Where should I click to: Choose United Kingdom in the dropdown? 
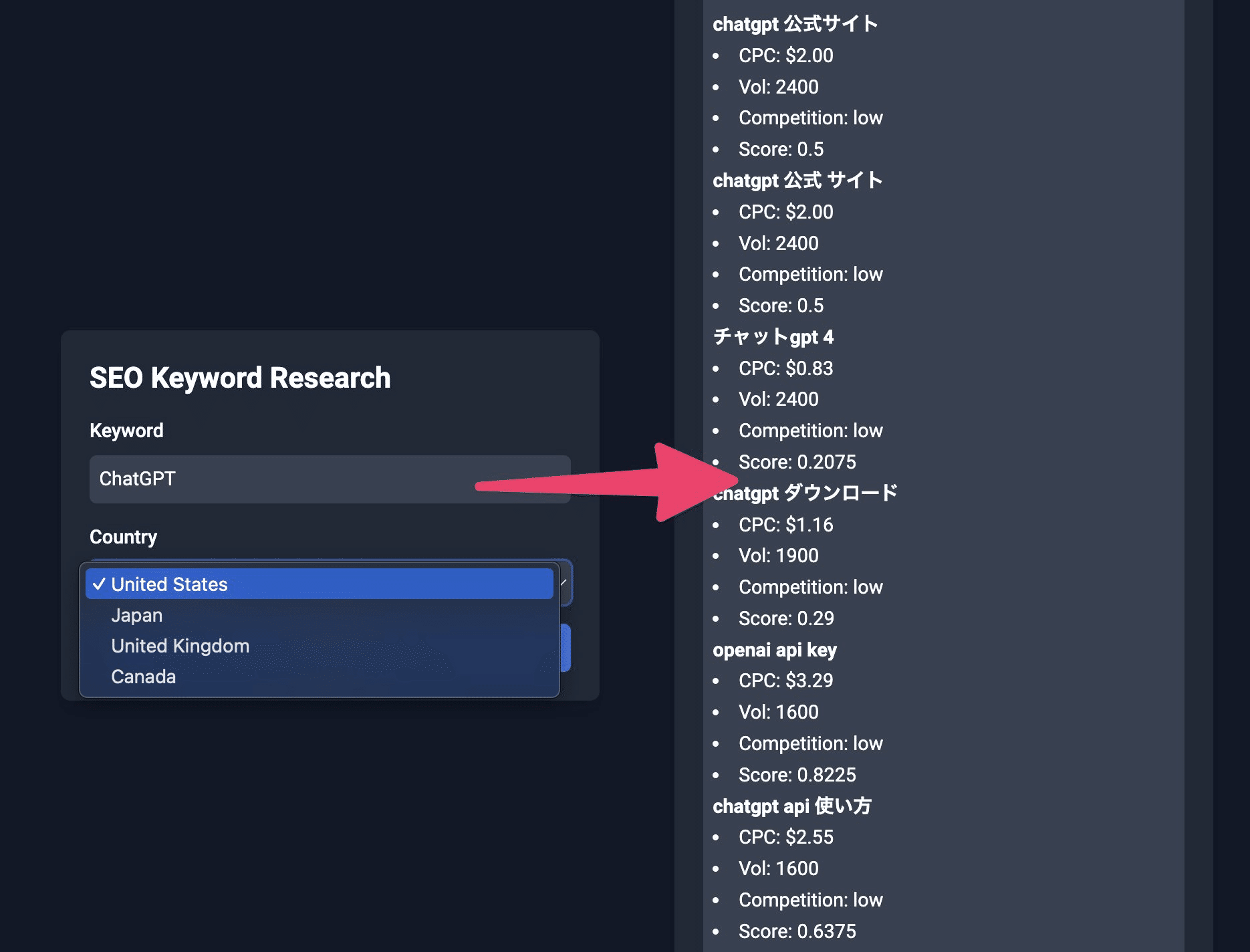[180, 646]
